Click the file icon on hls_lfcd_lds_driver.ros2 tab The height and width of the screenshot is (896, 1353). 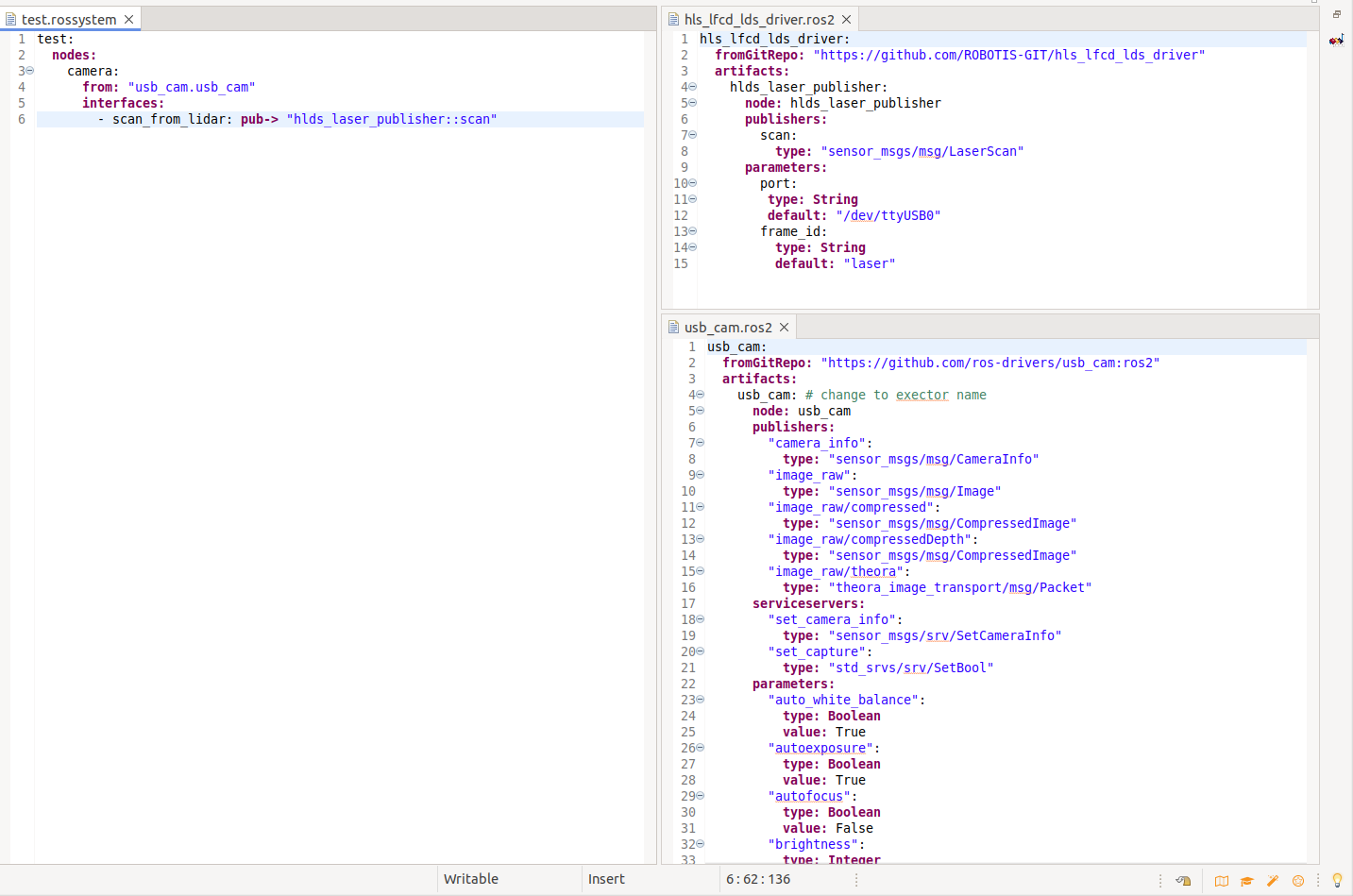[673, 19]
